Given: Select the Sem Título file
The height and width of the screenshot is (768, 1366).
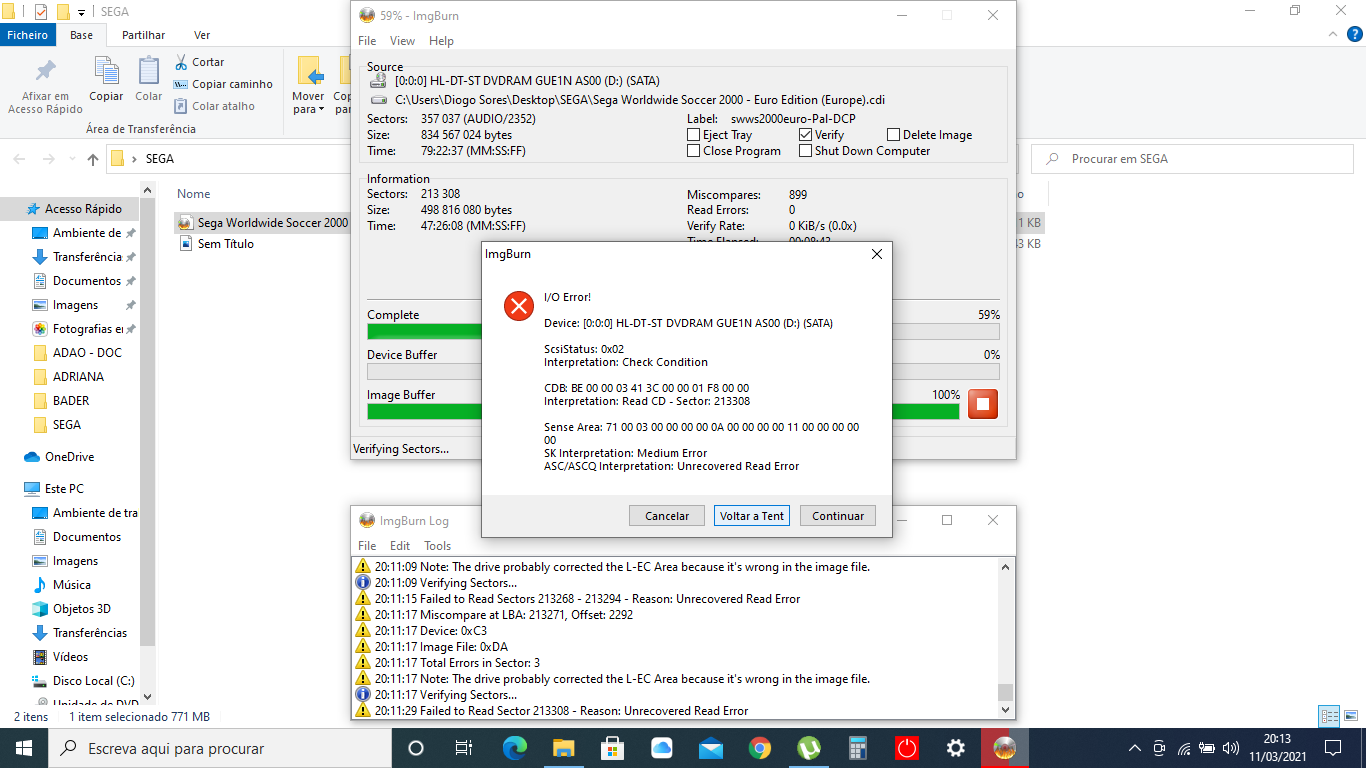Looking at the screenshot, I should coord(225,244).
